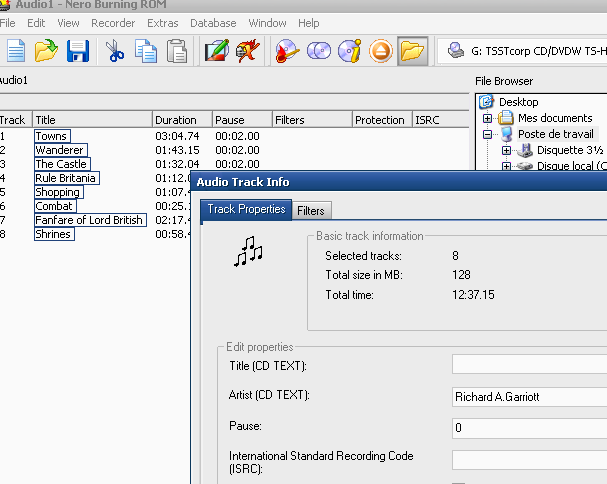Open the Extras menu
The width and height of the screenshot is (607, 484).
[x=163, y=23]
